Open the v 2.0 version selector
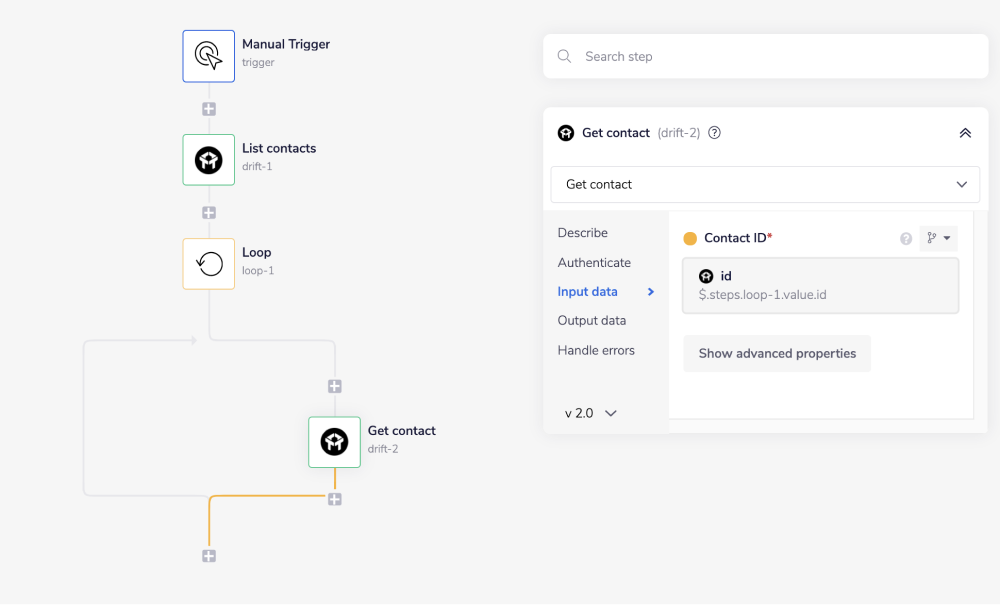This screenshot has width=1000, height=605. pos(590,413)
